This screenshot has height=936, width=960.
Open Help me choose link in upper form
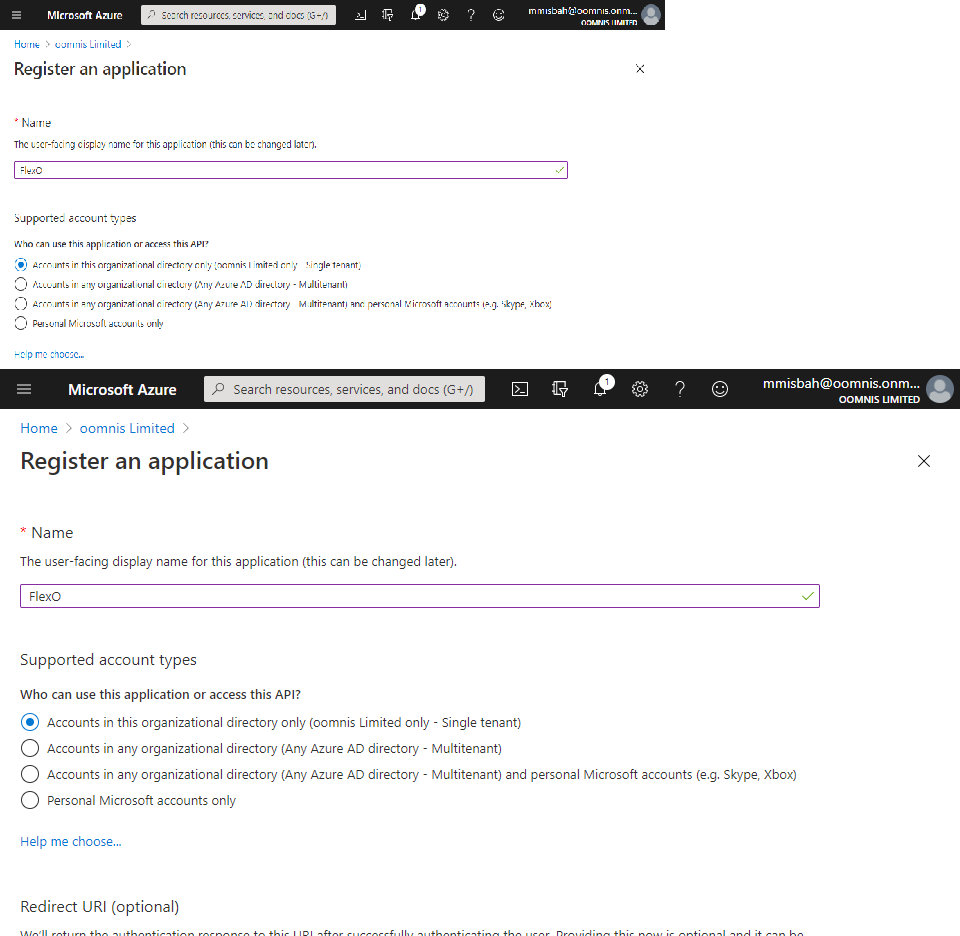49,354
